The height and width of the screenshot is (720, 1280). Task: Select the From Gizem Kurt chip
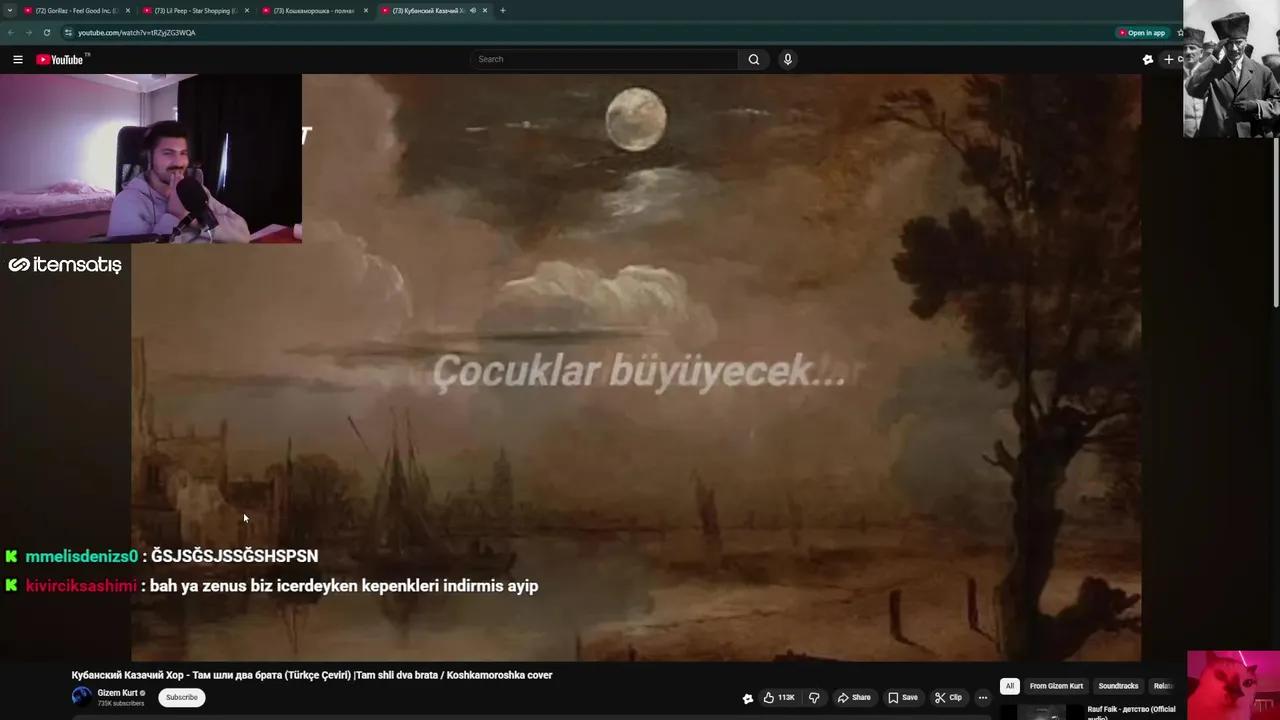(x=1056, y=686)
